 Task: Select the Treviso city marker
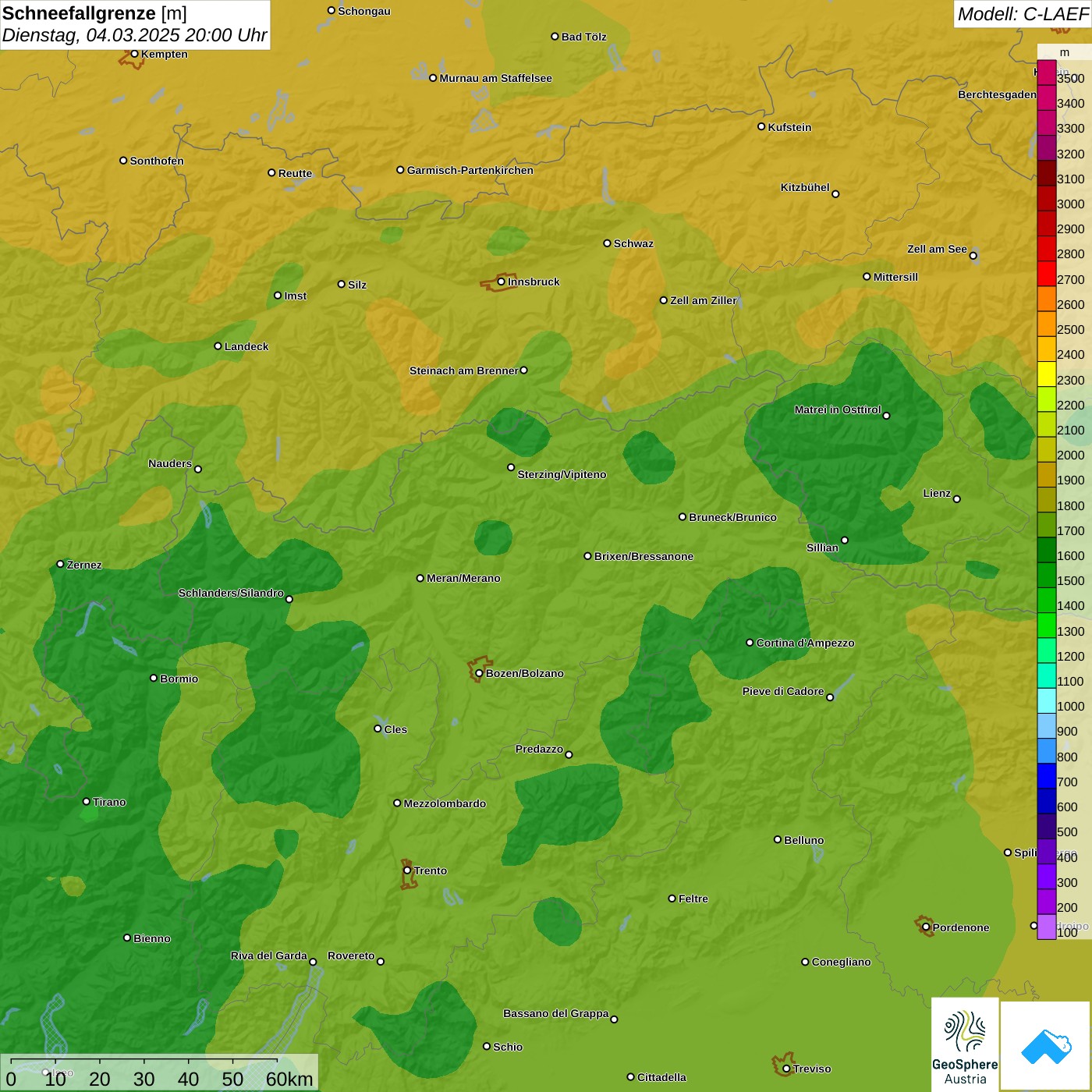(786, 1069)
